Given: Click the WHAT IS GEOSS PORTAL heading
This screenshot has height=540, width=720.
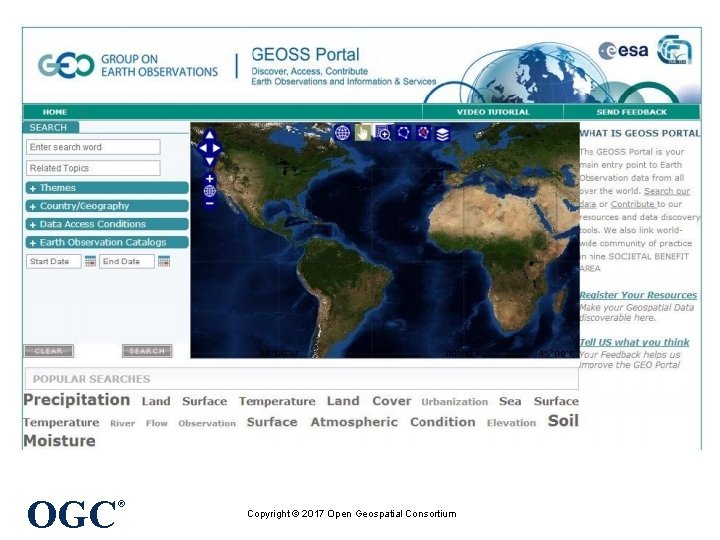Looking at the screenshot, I should pos(640,133).
